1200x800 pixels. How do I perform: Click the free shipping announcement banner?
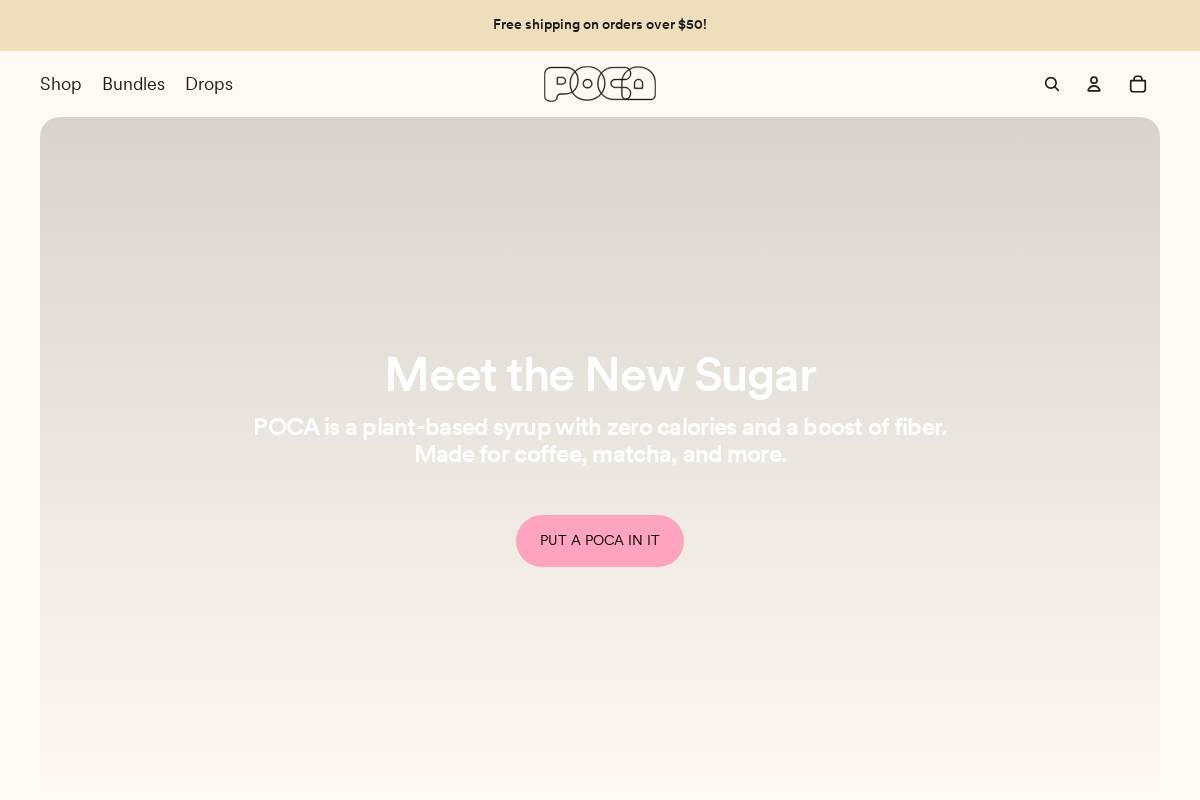(x=600, y=25)
